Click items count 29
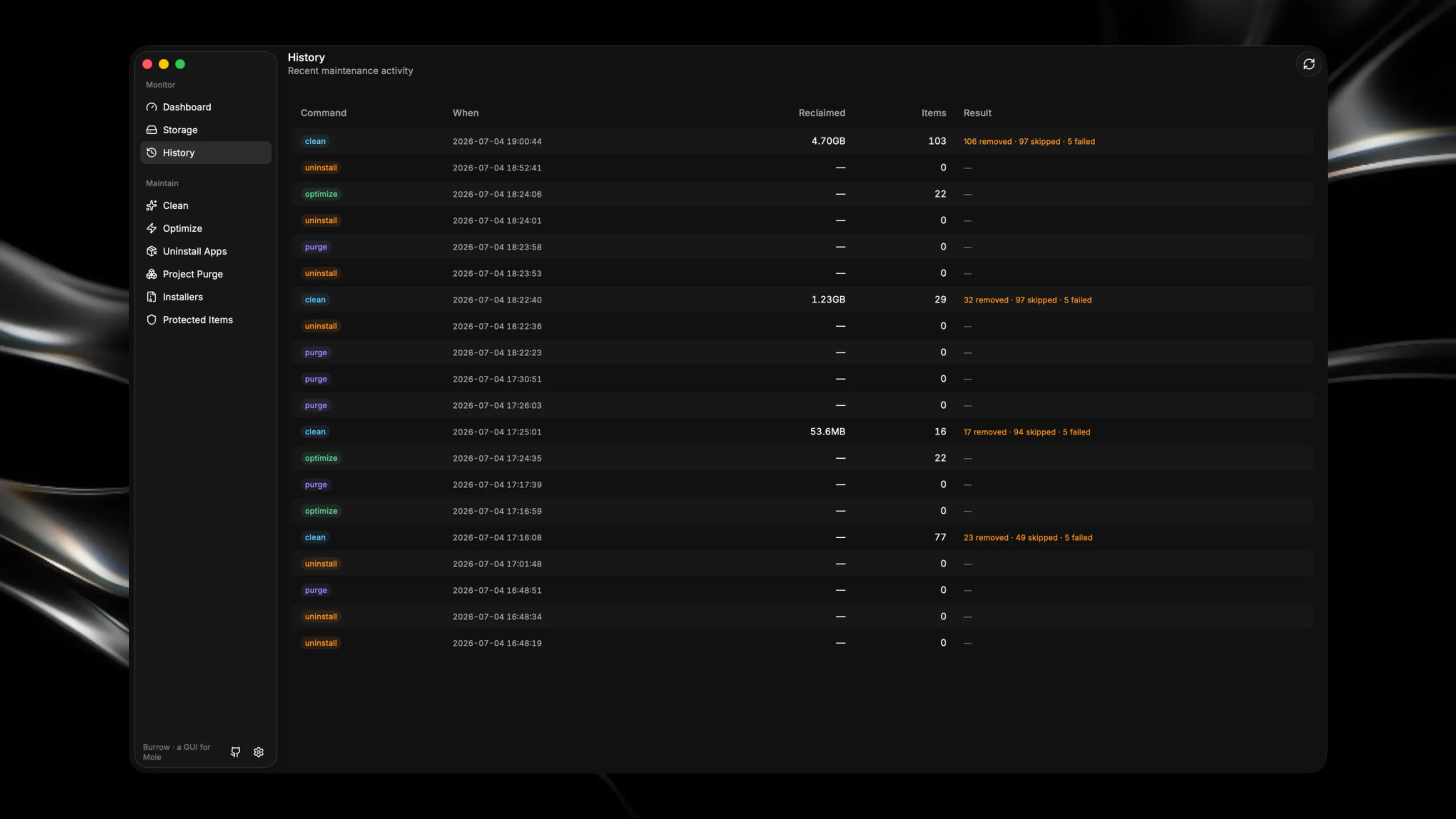The width and height of the screenshot is (1456, 819). 940,299
